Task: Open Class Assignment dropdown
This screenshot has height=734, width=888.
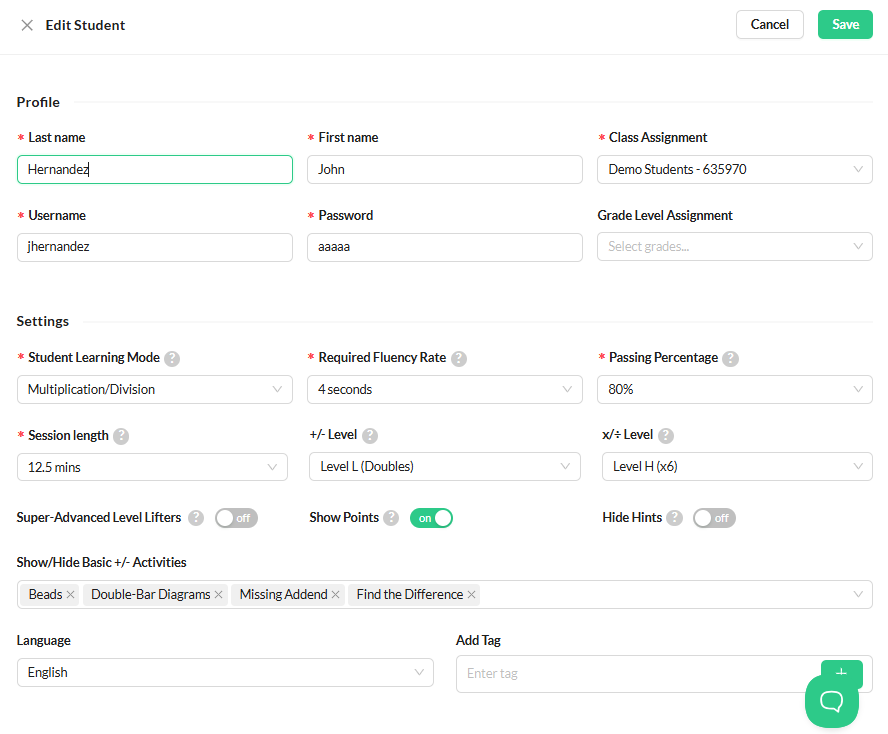Action: 735,169
